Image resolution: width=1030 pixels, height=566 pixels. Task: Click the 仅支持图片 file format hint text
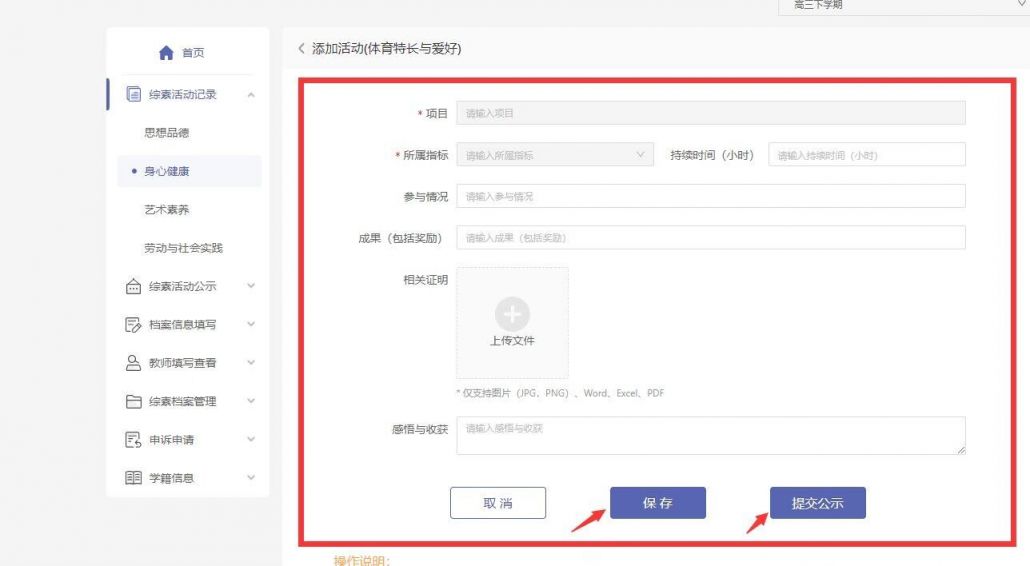[x=560, y=393]
